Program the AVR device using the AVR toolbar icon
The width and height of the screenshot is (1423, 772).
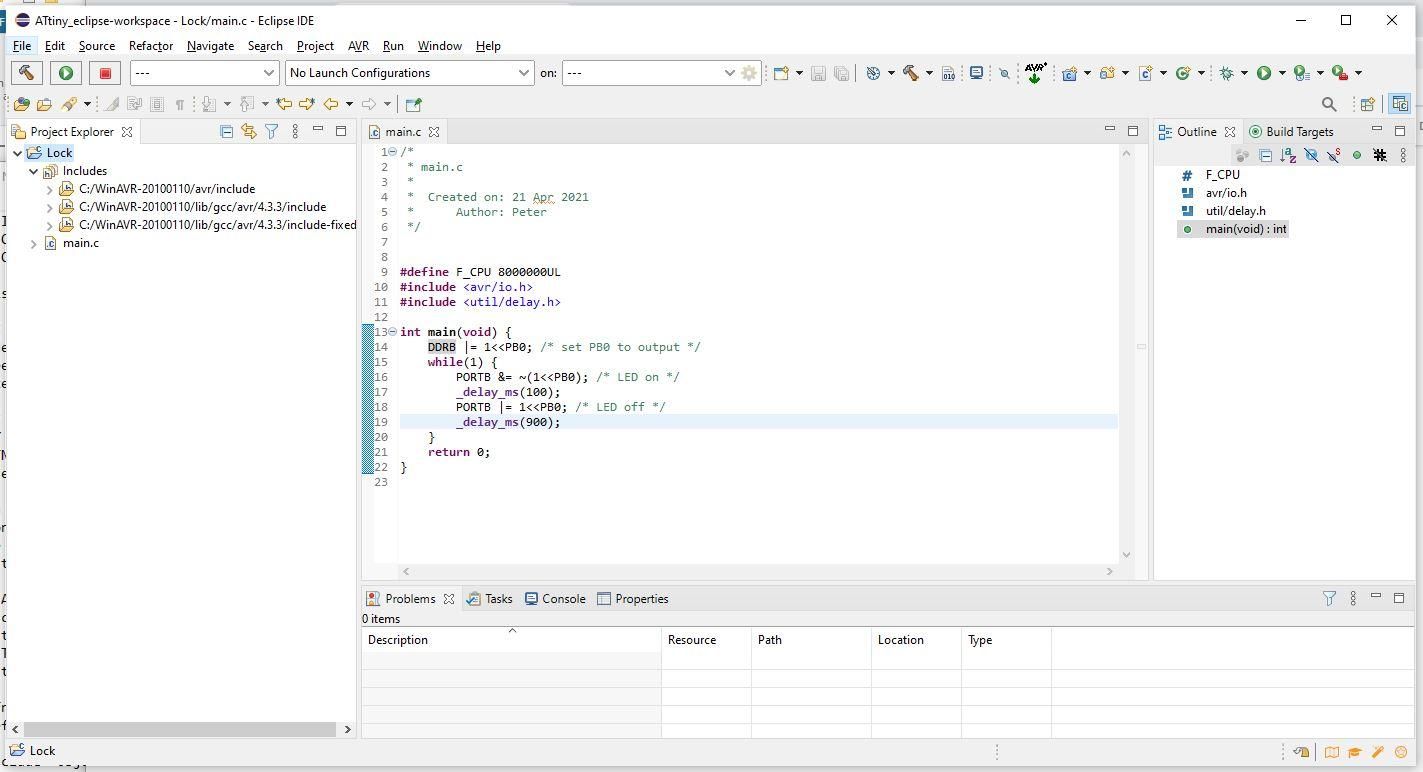[1035, 72]
